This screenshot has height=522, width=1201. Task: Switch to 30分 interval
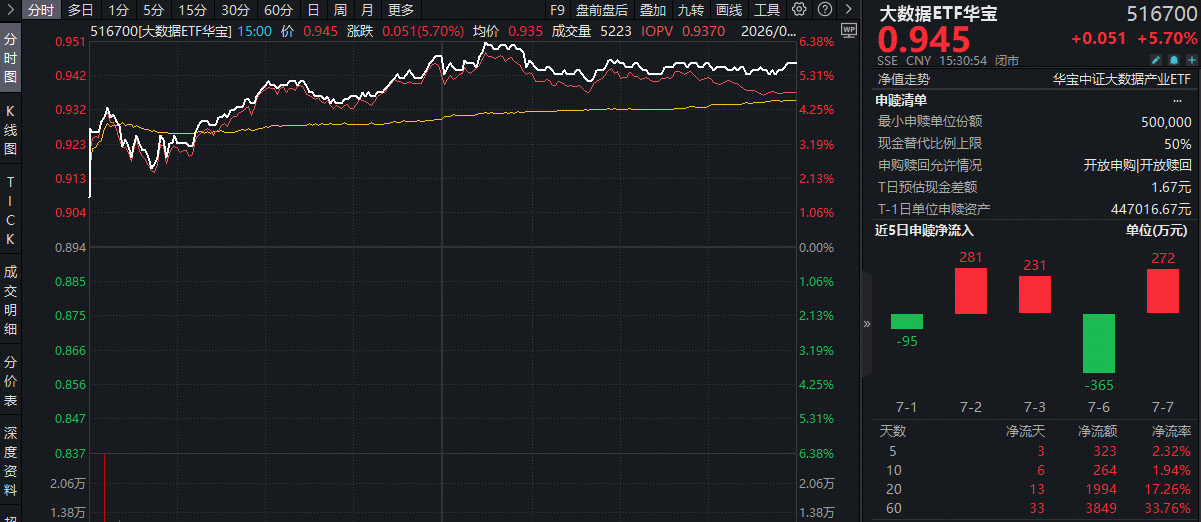coord(235,10)
